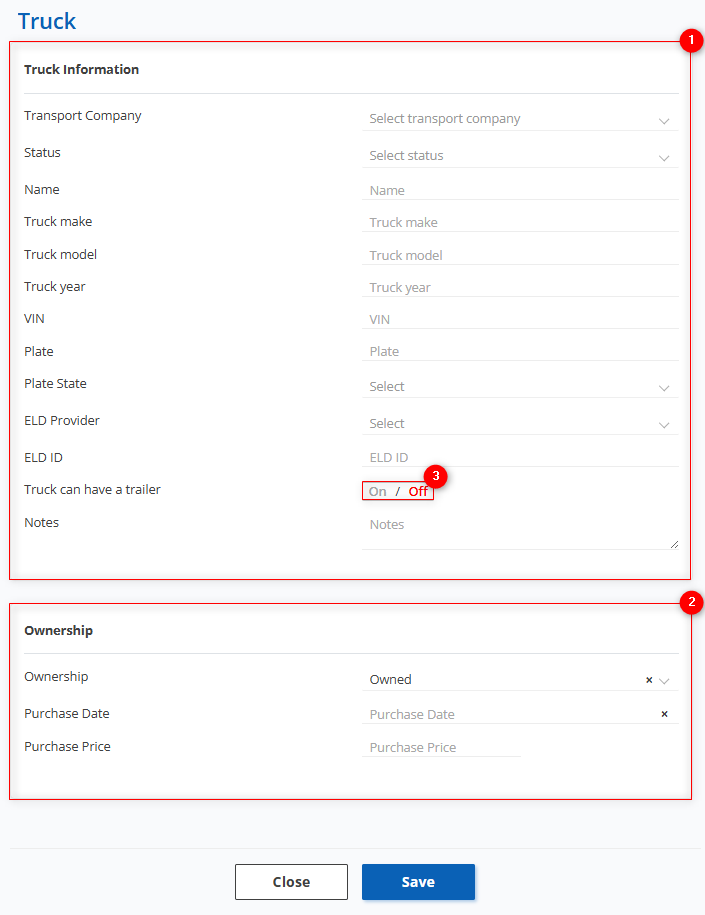Clear the Ownership selection with the × icon
Viewport: 705px width, 915px height.
(x=648, y=680)
